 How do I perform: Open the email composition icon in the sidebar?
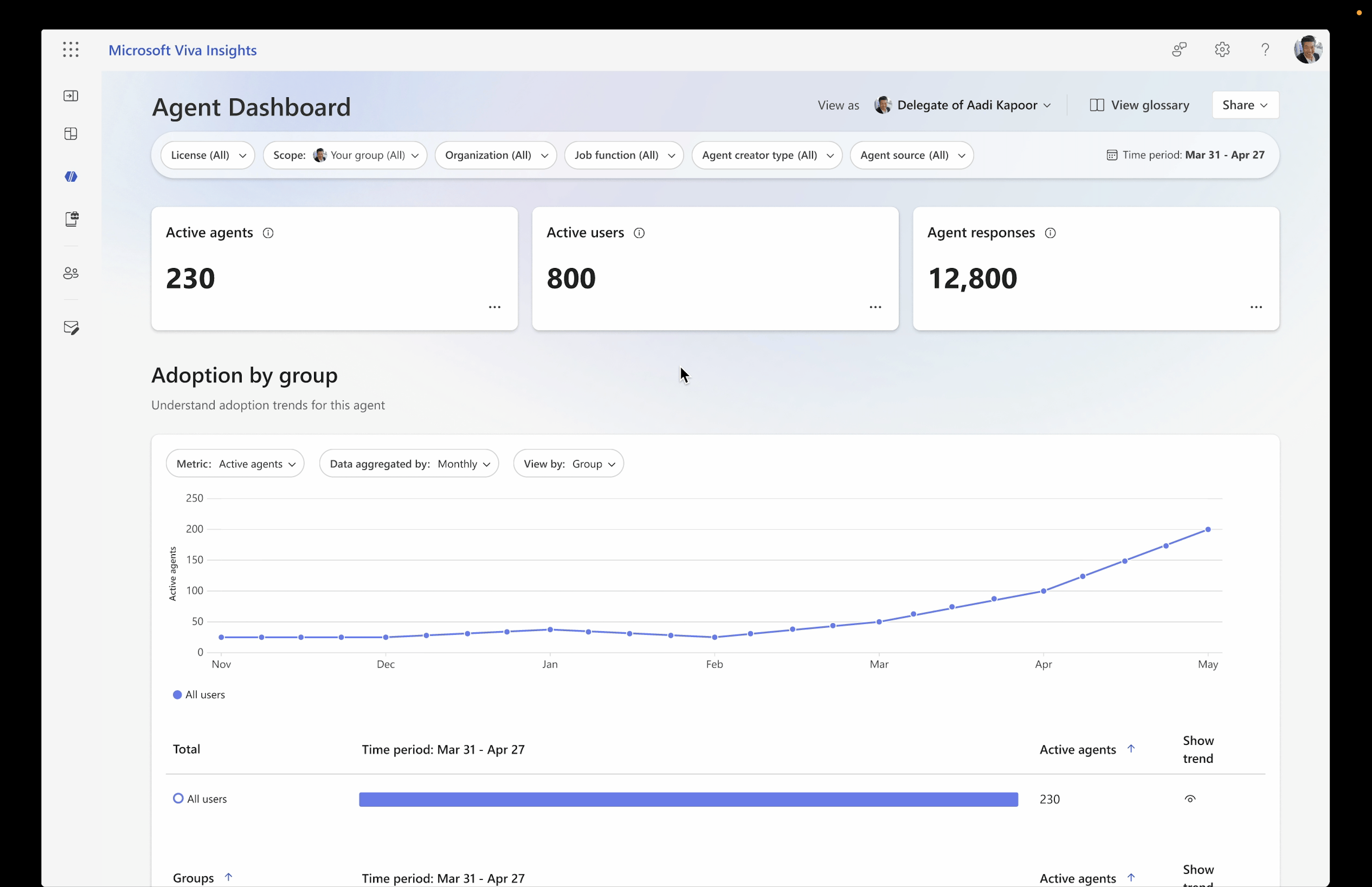tap(71, 327)
